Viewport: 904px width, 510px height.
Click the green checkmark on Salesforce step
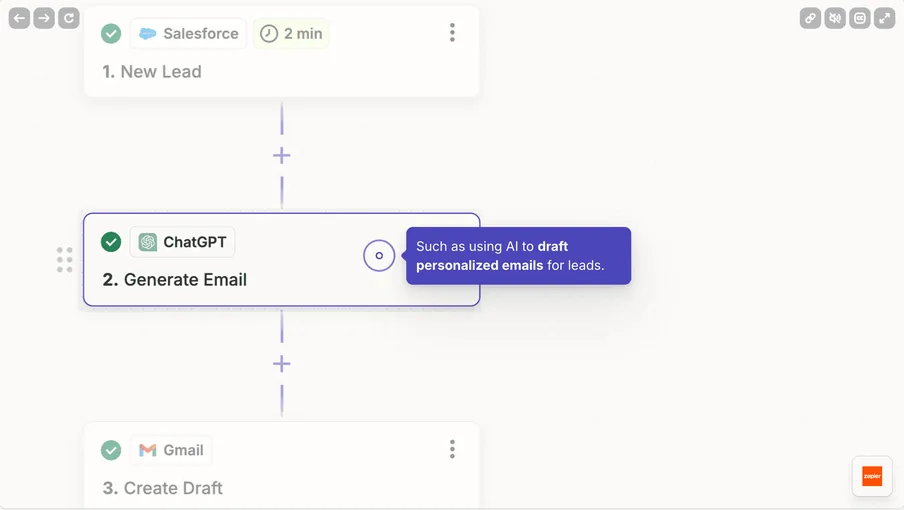click(111, 33)
